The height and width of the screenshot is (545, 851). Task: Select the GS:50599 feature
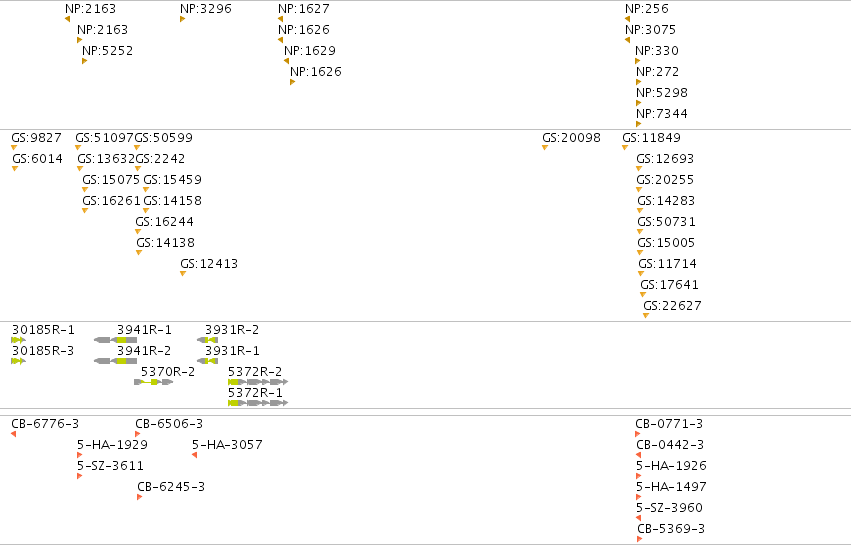(x=137, y=148)
